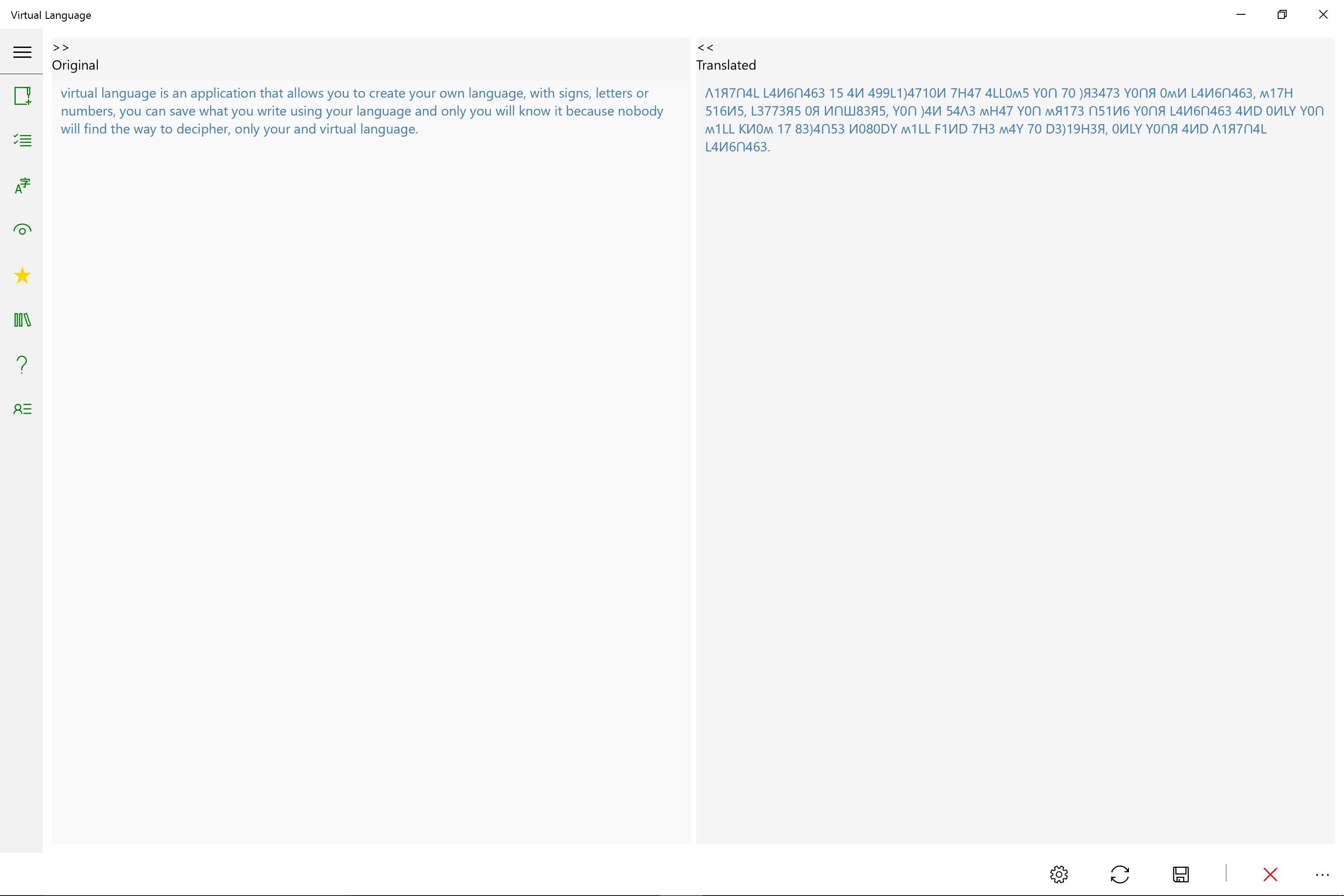Toggle the eye view icon
The image size is (1344, 896).
pyautogui.click(x=22, y=230)
